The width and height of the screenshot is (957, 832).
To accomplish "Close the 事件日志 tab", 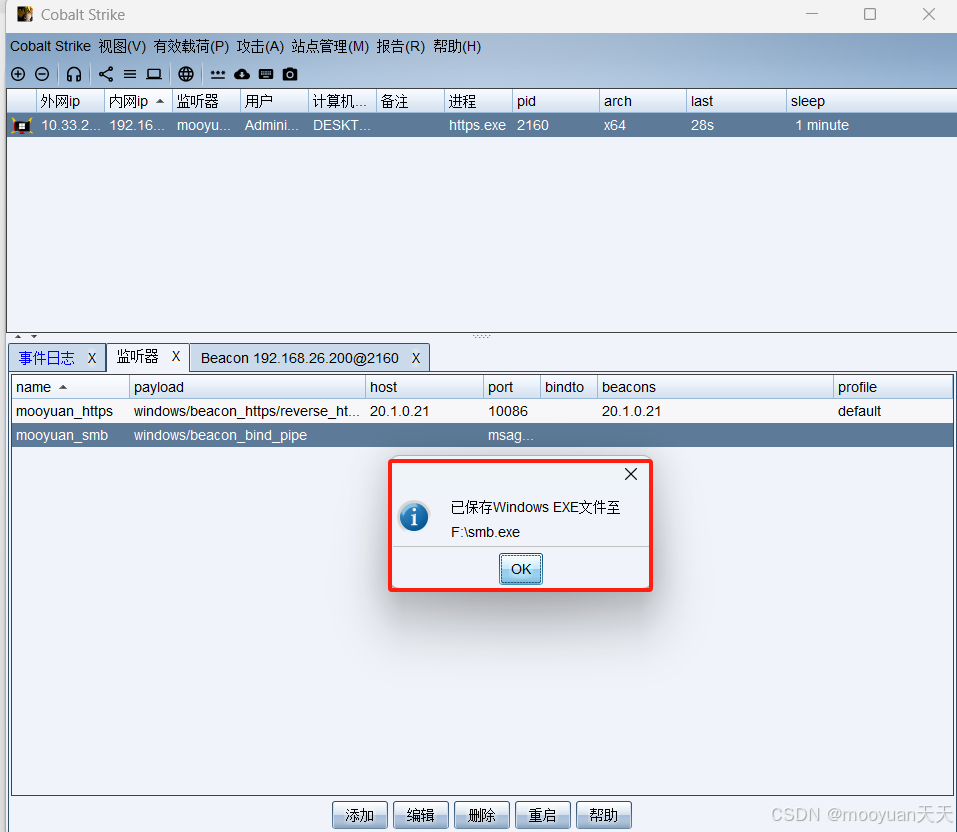I will [x=92, y=358].
